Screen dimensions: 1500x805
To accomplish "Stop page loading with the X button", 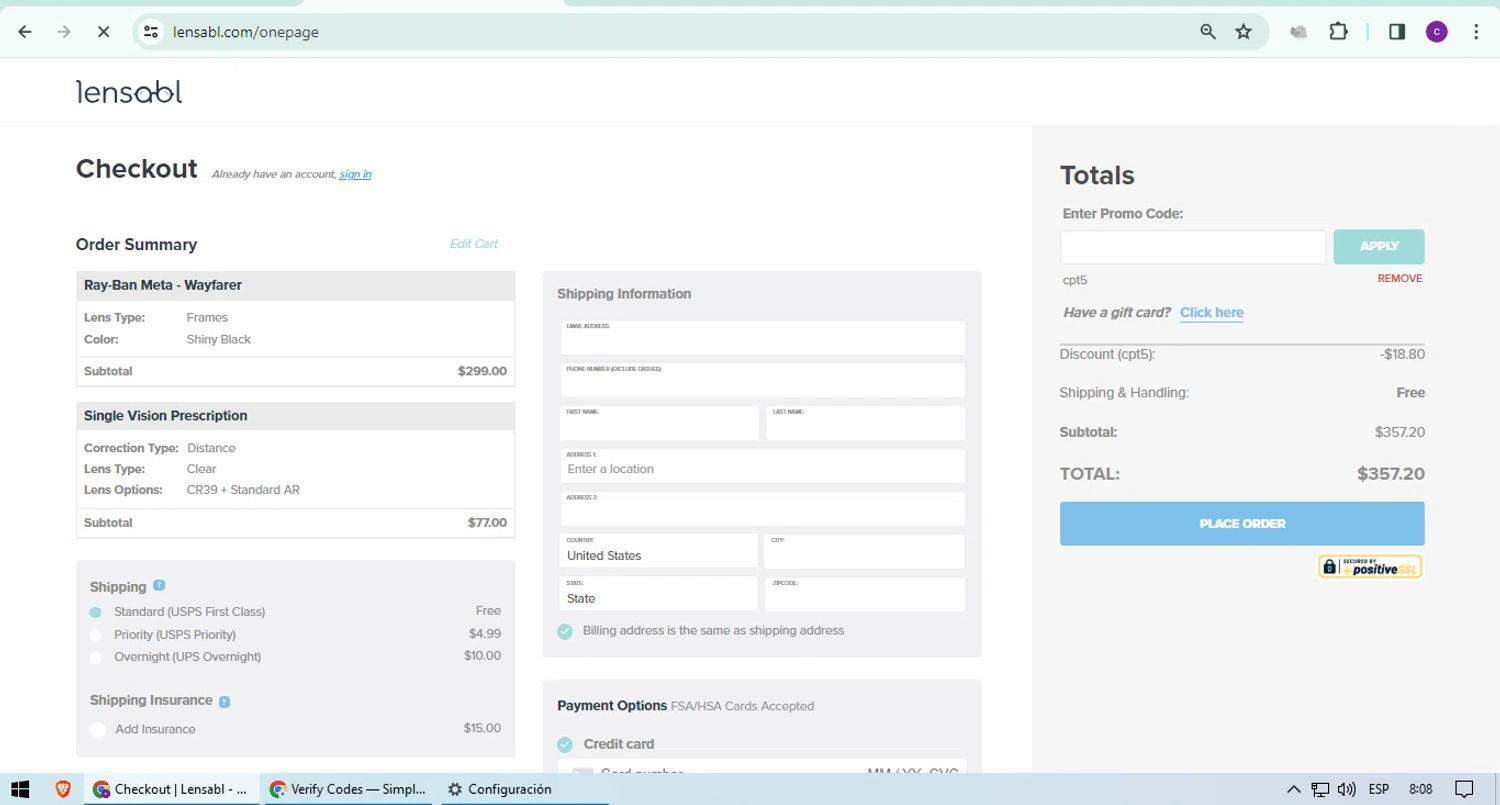I will (103, 32).
